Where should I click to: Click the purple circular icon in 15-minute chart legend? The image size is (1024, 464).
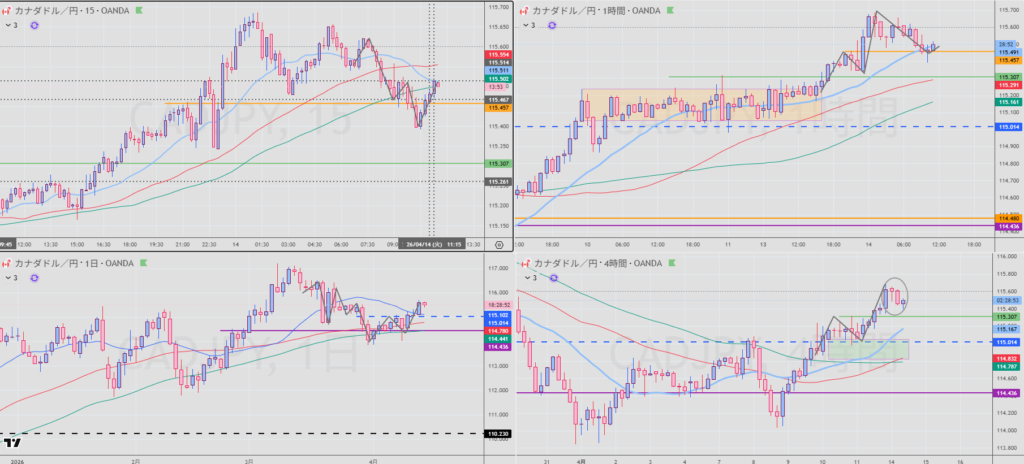tap(35, 25)
